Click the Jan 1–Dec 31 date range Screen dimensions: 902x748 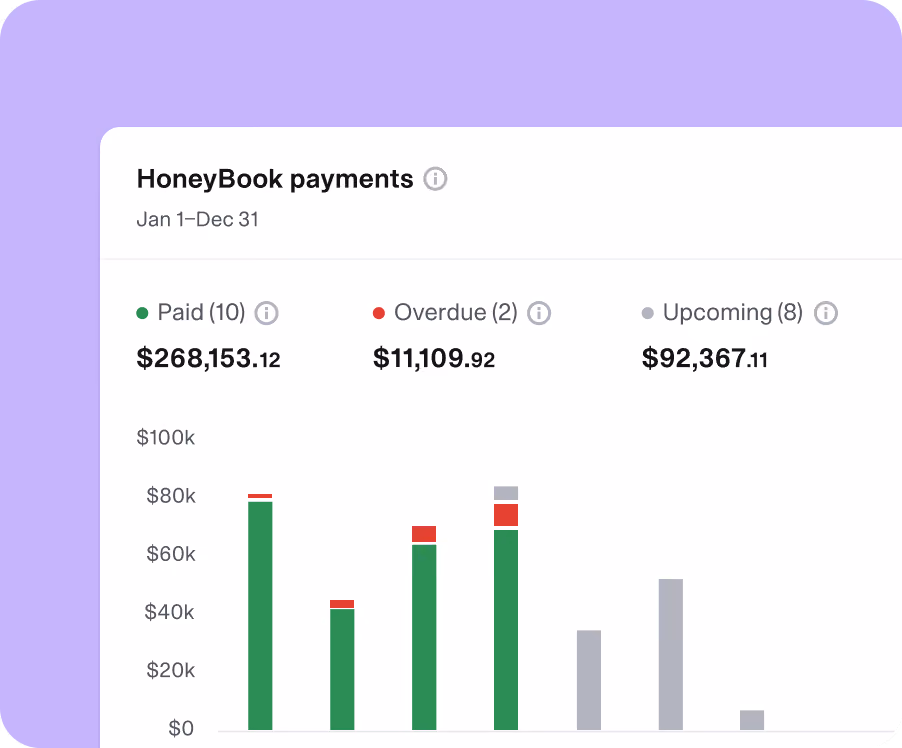[x=197, y=220]
